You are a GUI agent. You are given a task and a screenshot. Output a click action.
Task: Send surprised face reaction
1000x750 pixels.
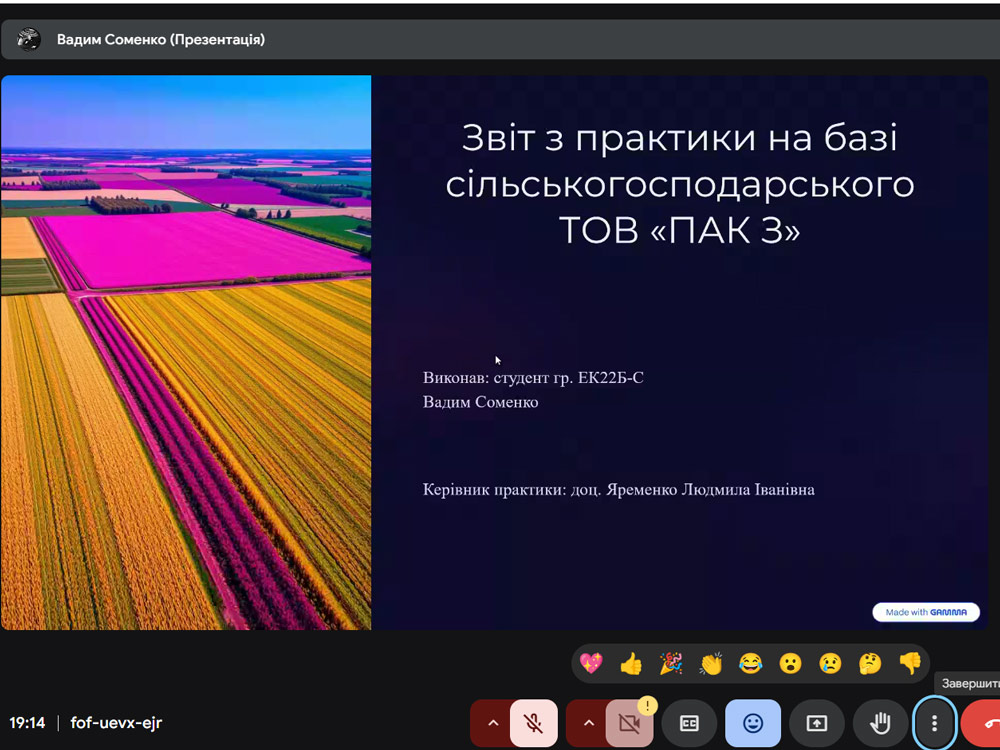click(x=790, y=663)
